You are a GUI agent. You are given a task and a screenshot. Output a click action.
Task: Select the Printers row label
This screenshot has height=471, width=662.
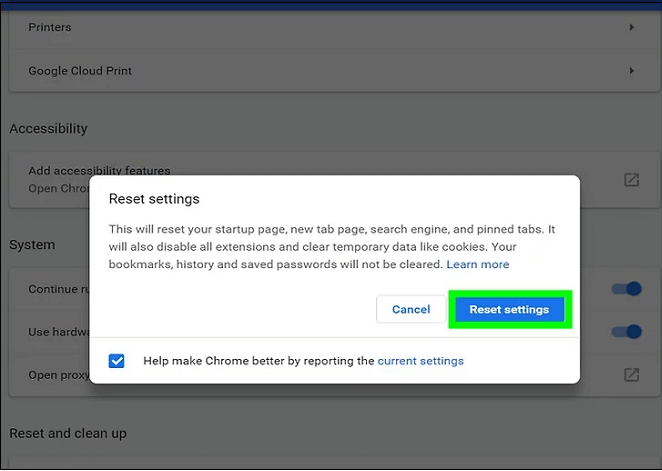(50, 28)
